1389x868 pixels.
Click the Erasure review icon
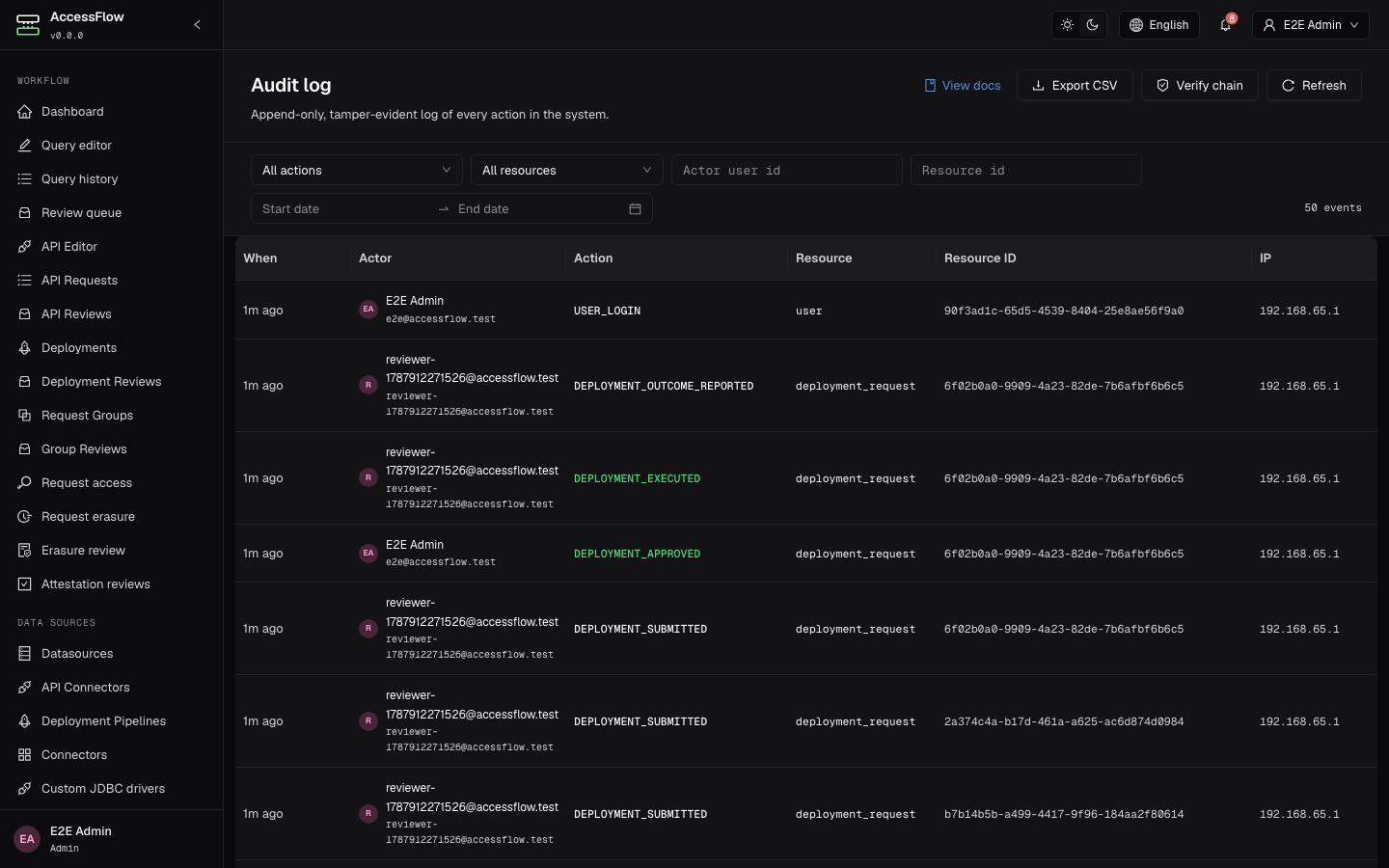click(25, 551)
